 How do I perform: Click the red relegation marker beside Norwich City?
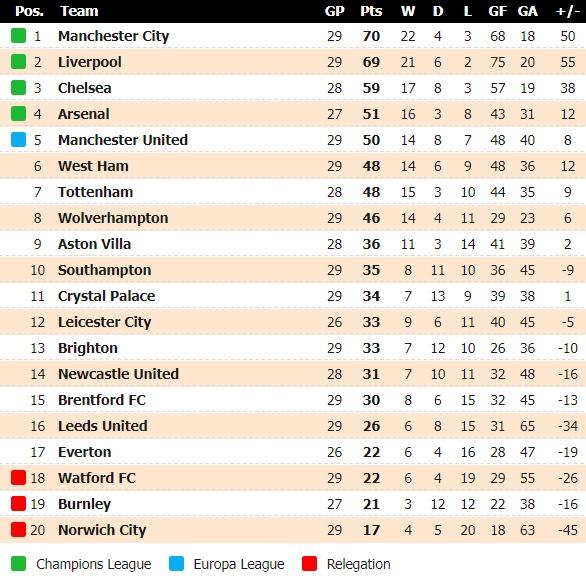pos(18,529)
